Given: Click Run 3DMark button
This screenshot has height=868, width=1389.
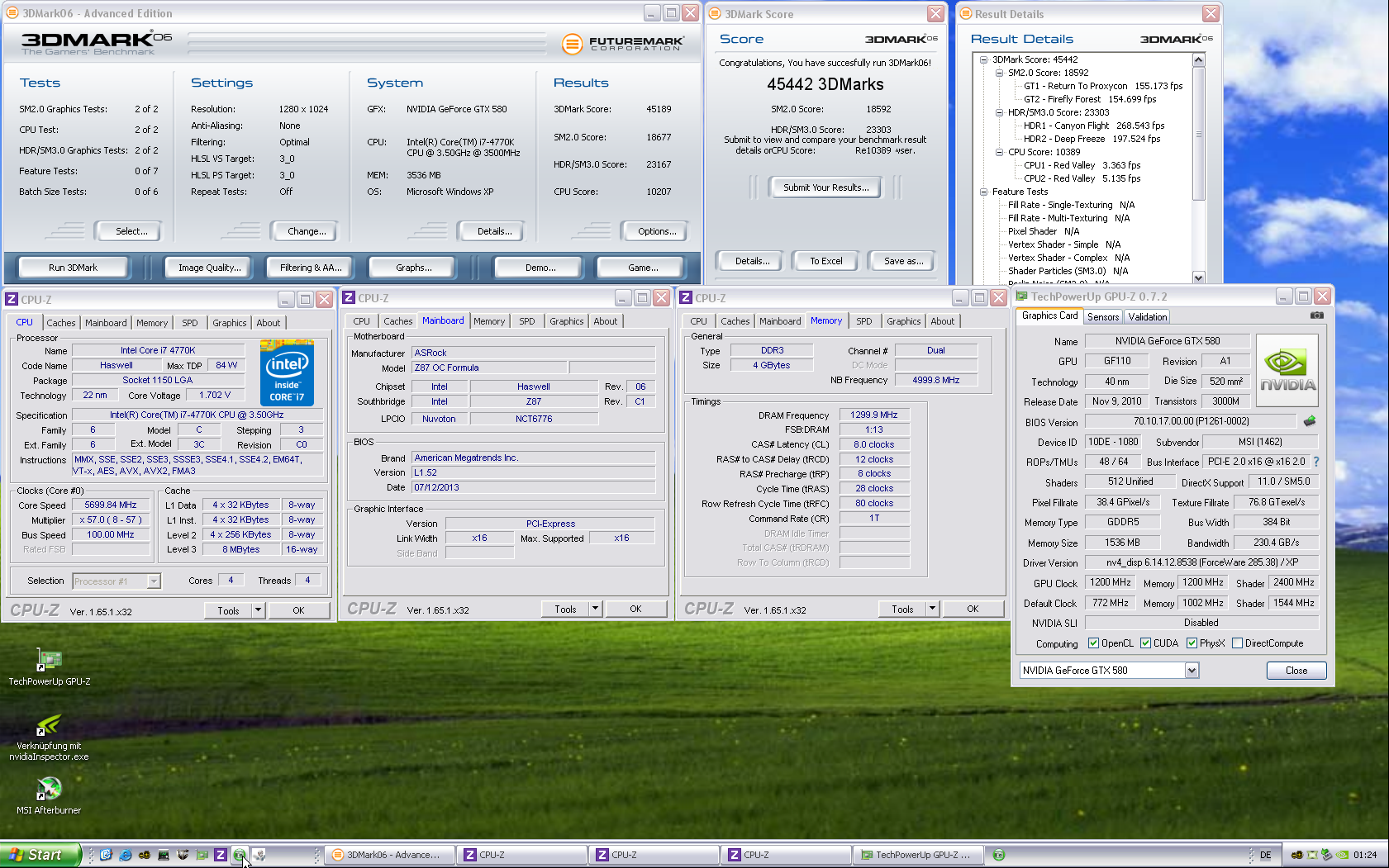Looking at the screenshot, I should [x=73, y=268].
